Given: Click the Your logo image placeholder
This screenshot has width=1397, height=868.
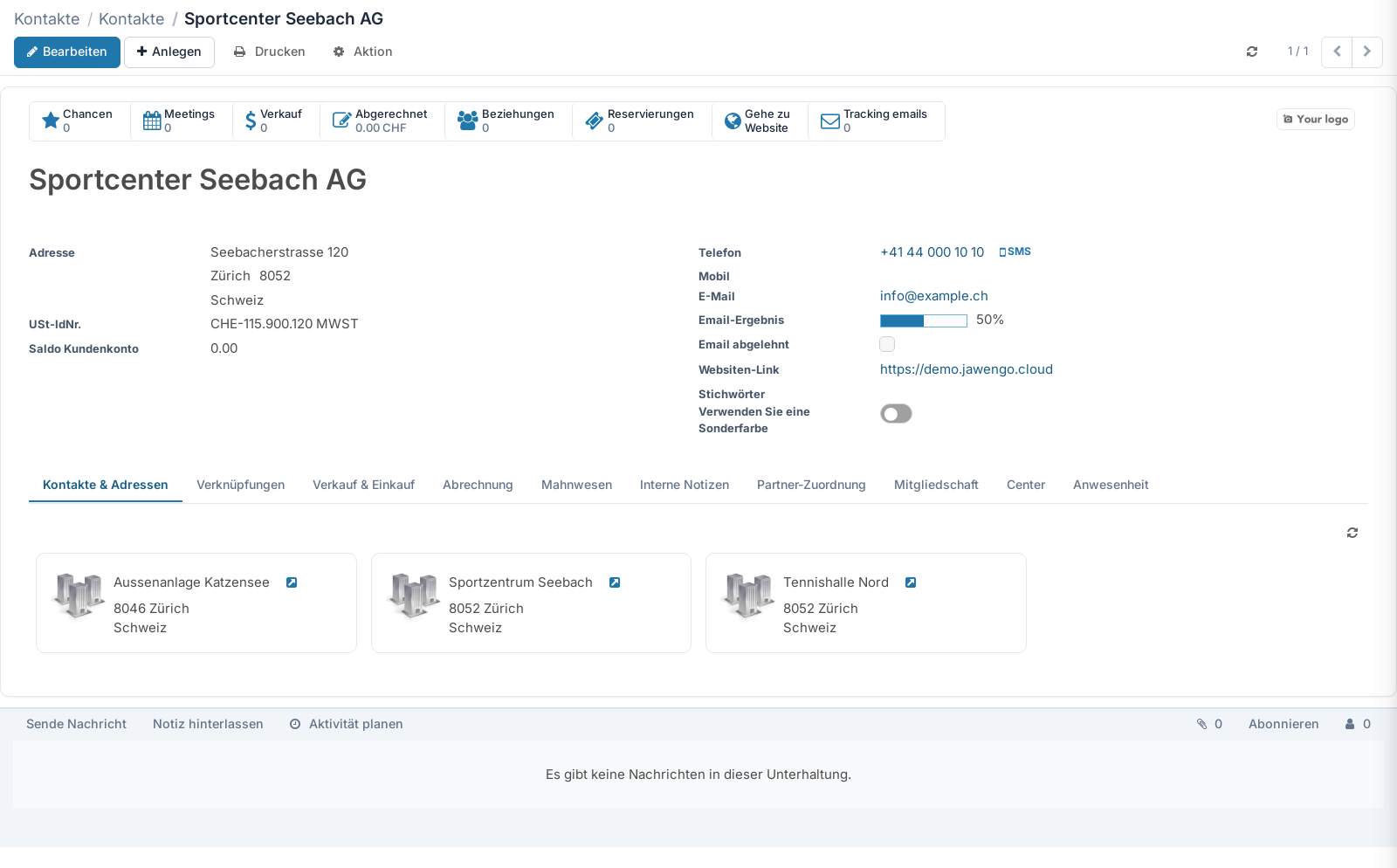Looking at the screenshot, I should click(x=1316, y=120).
